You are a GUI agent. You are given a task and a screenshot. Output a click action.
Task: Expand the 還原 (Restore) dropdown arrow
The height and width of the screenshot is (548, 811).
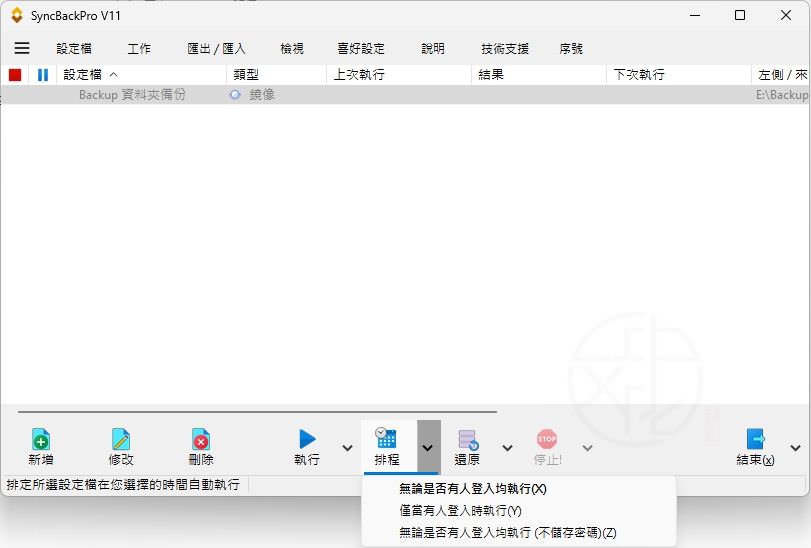(507, 448)
